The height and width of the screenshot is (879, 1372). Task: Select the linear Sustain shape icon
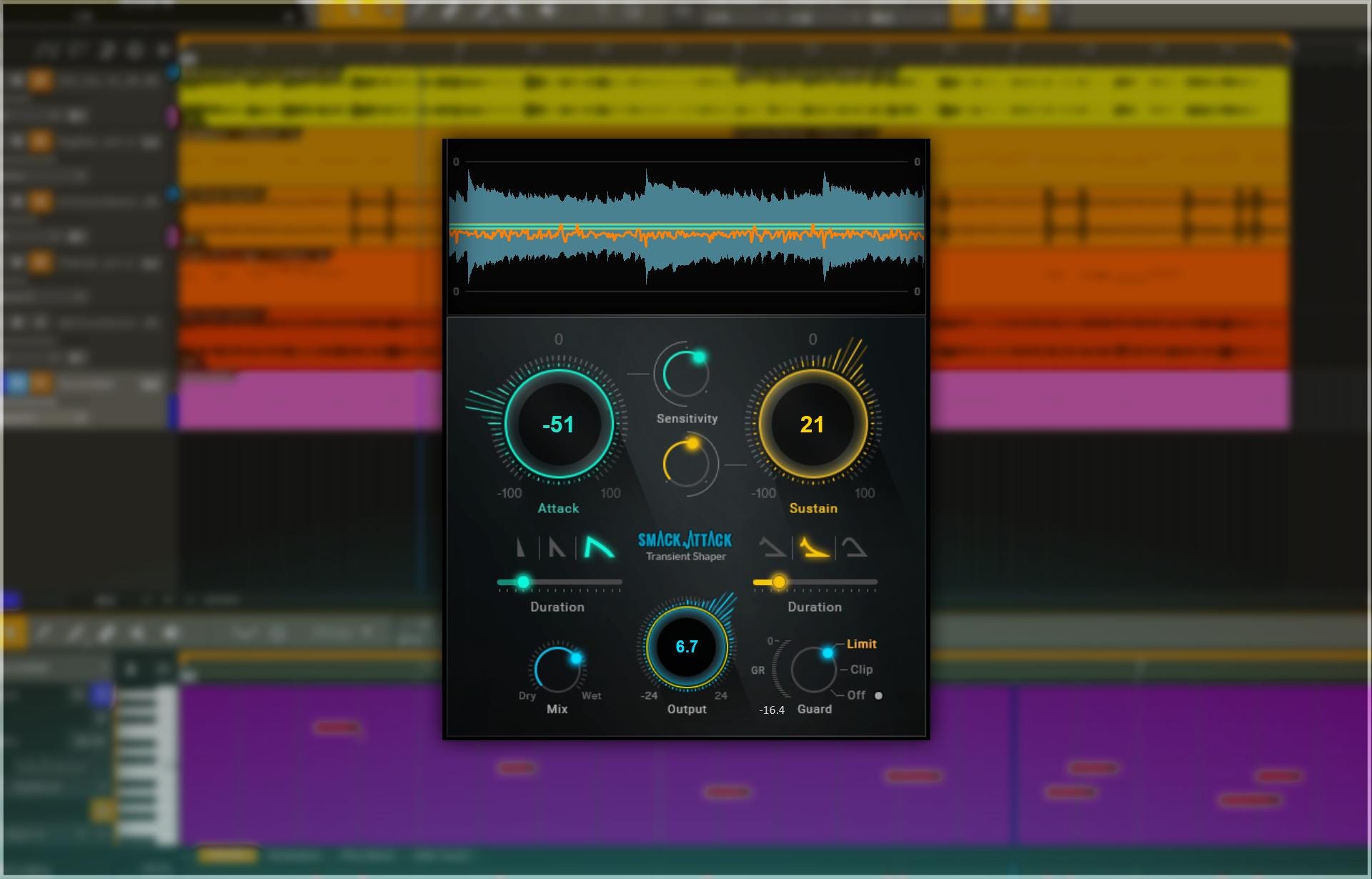(x=772, y=548)
